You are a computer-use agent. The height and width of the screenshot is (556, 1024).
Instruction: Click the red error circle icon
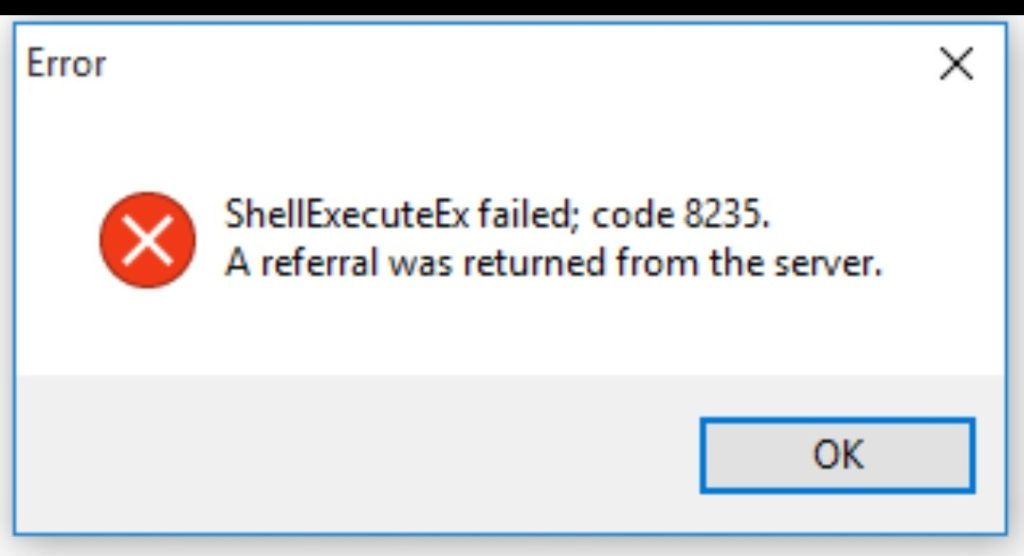point(148,240)
